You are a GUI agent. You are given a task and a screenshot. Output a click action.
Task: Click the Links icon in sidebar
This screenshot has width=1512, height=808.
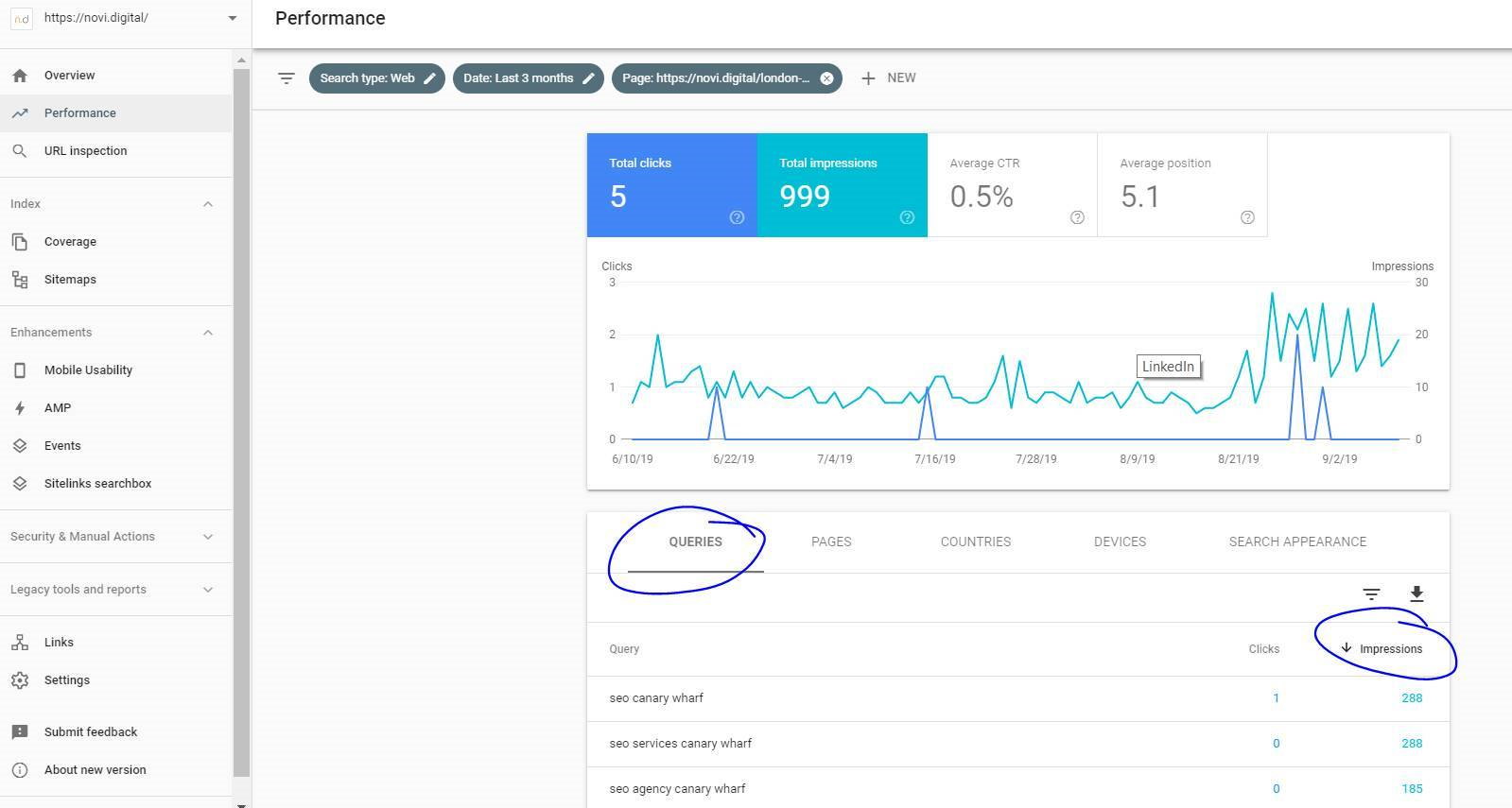click(x=20, y=642)
